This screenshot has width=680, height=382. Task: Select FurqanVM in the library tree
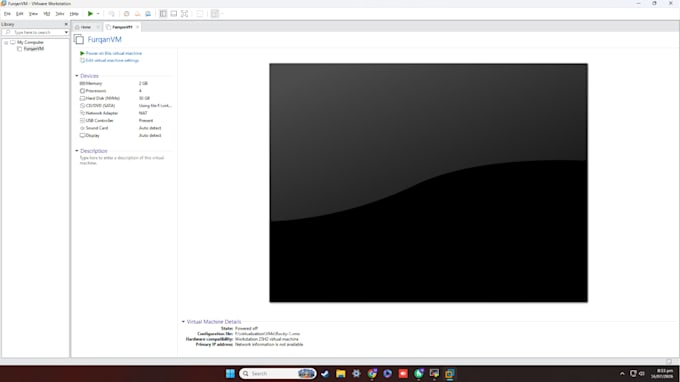[x=33, y=49]
